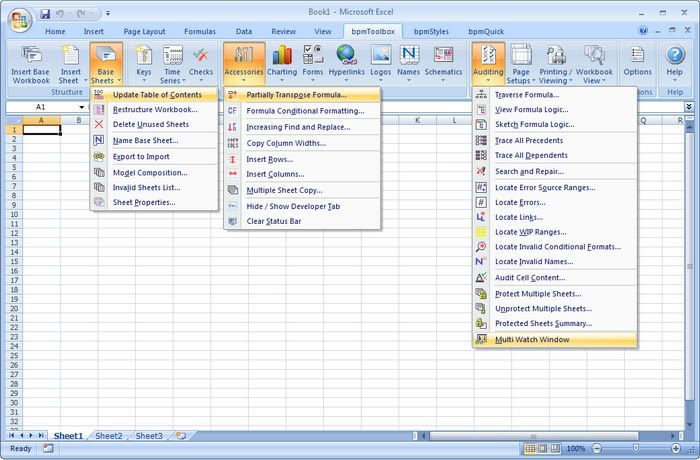Switch to Normal view icon

tap(530, 448)
